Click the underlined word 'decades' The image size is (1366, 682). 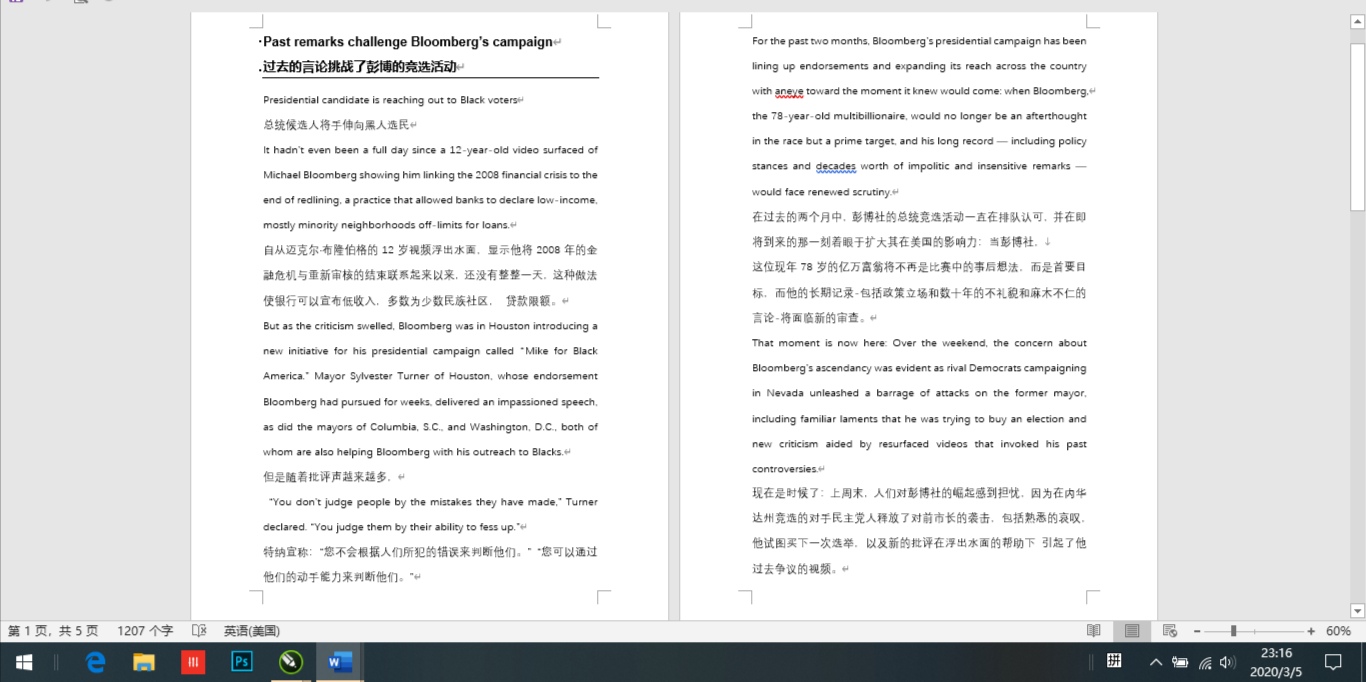pos(835,167)
